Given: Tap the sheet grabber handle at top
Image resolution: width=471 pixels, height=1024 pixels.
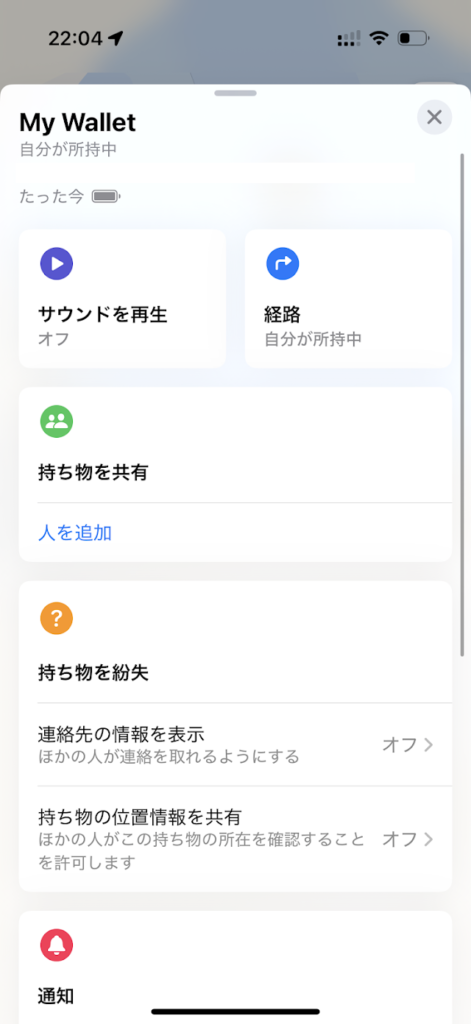Looking at the screenshot, I should pyautogui.click(x=235, y=93).
